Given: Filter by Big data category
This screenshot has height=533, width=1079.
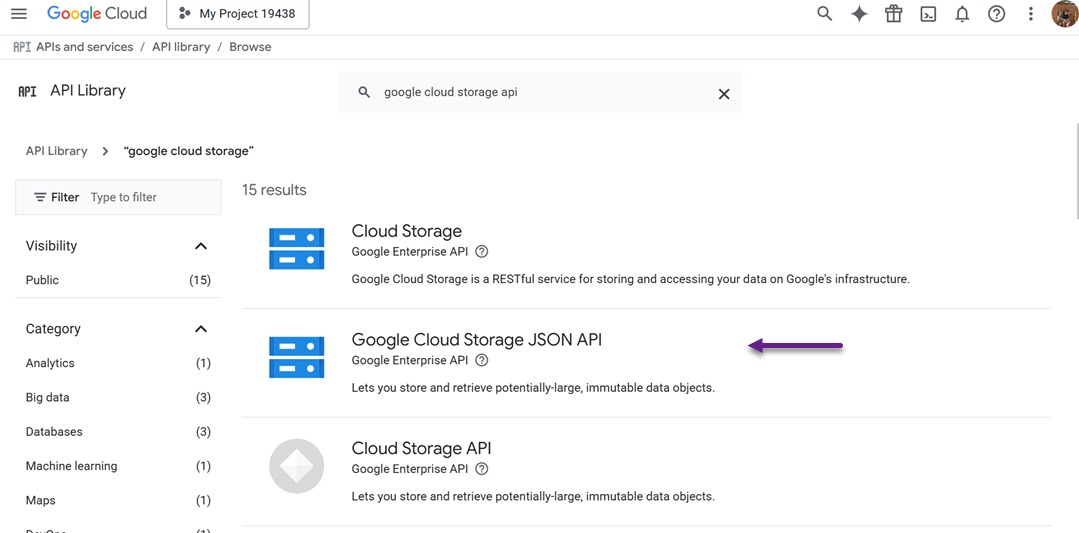Looking at the screenshot, I should [x=48, y=397].
